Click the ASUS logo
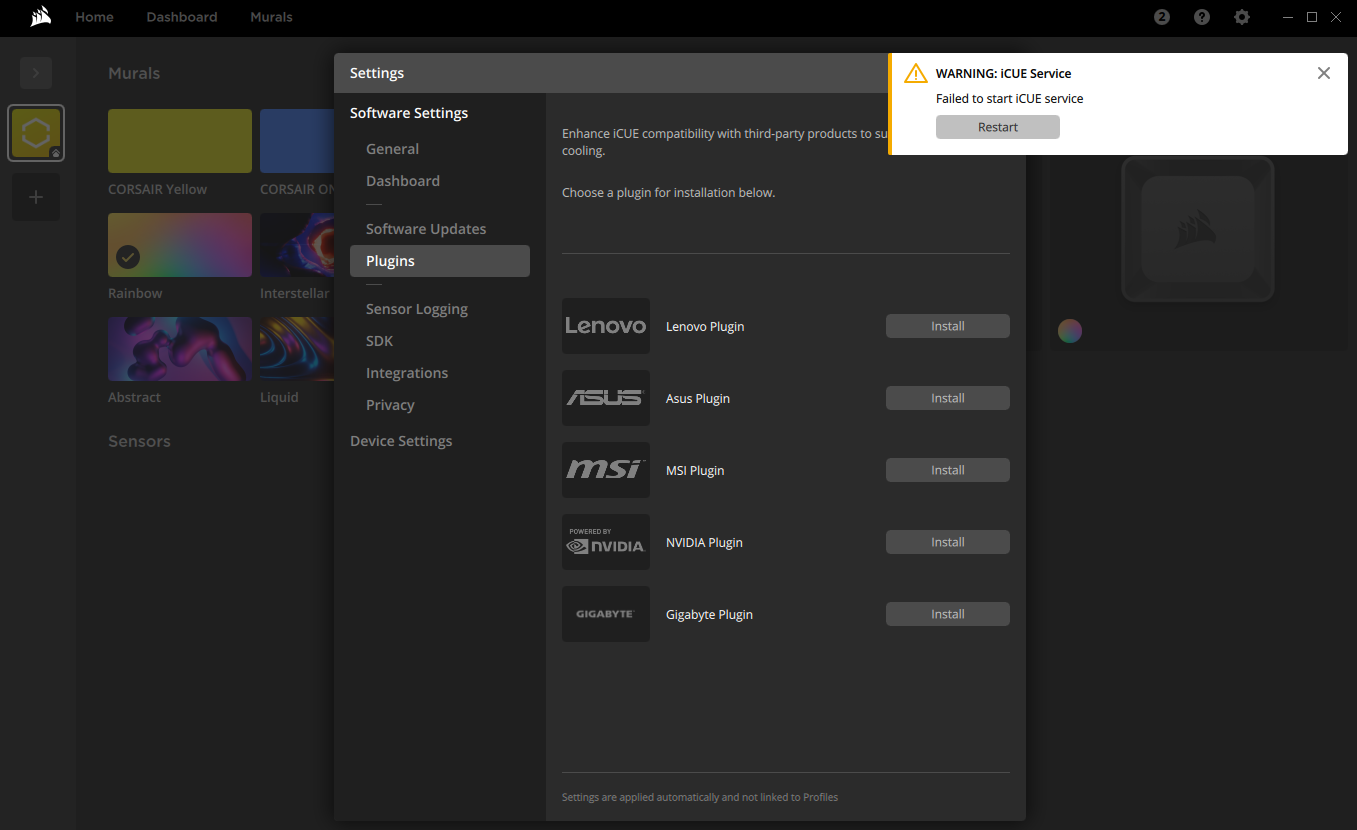Viewport: 1357px width, 830px height. [x=606, y=398]
